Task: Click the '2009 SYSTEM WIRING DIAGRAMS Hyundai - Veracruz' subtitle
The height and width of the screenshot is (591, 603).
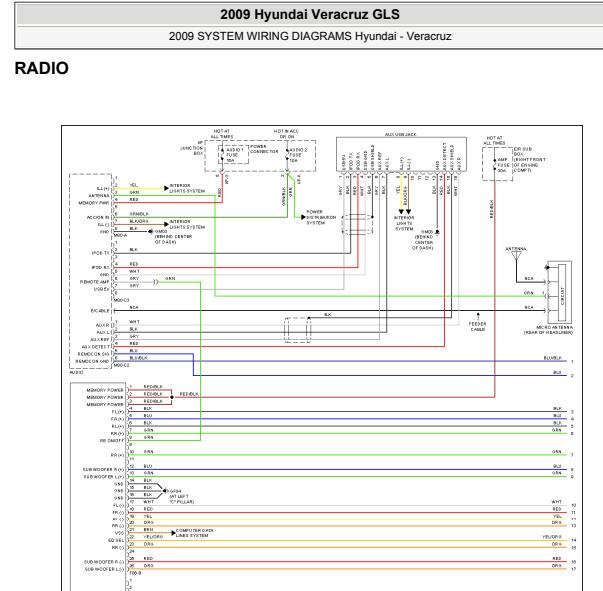Action: coord(310,36)
